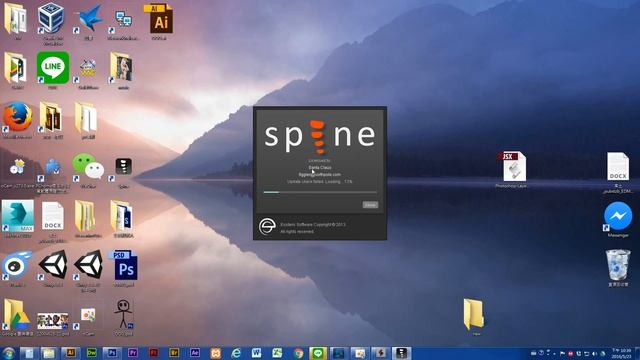Click the Windows Start button
The height and width of the screenshot is (360, 640).
8,353
